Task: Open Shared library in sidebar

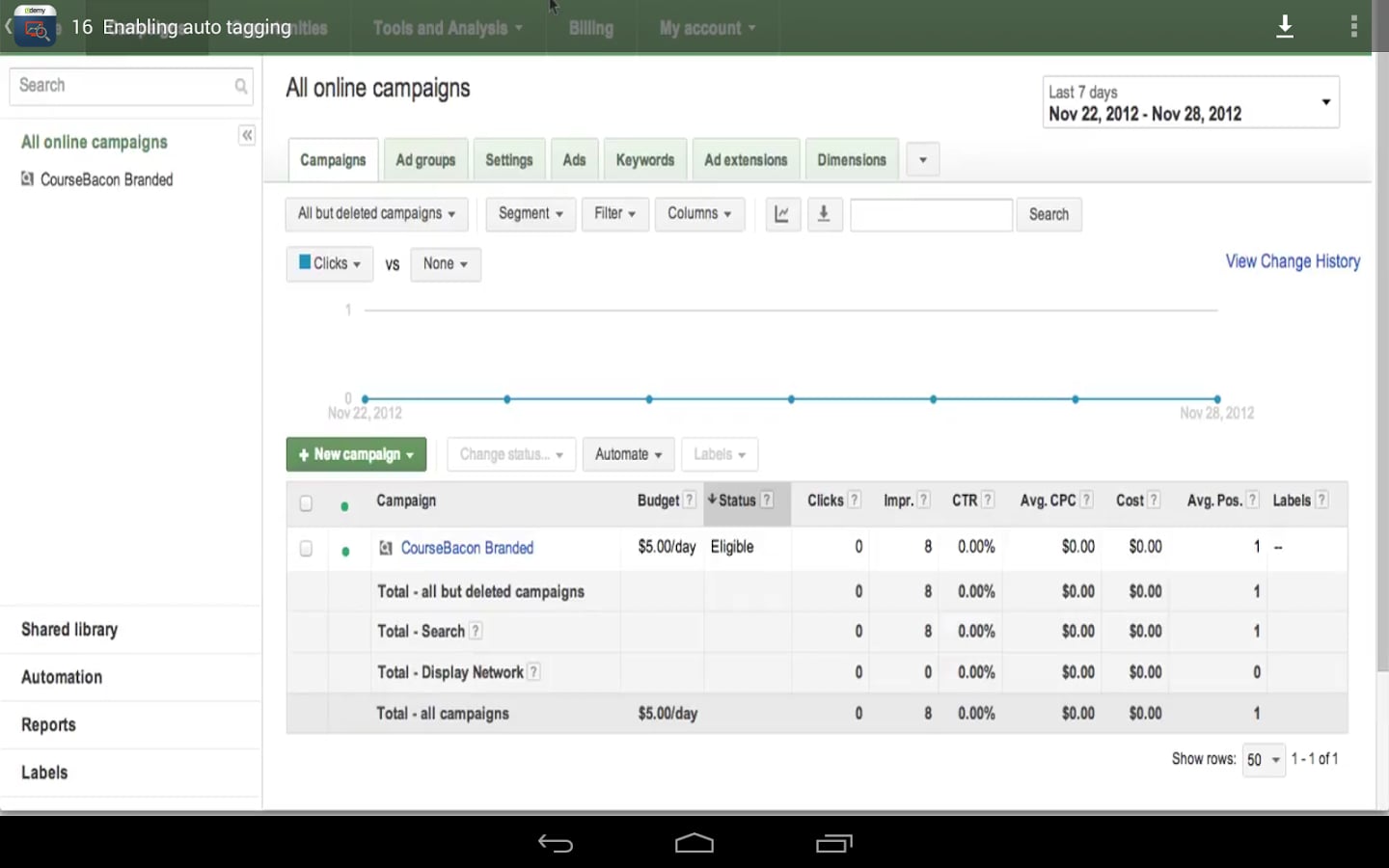Action: tap(69, 630)
